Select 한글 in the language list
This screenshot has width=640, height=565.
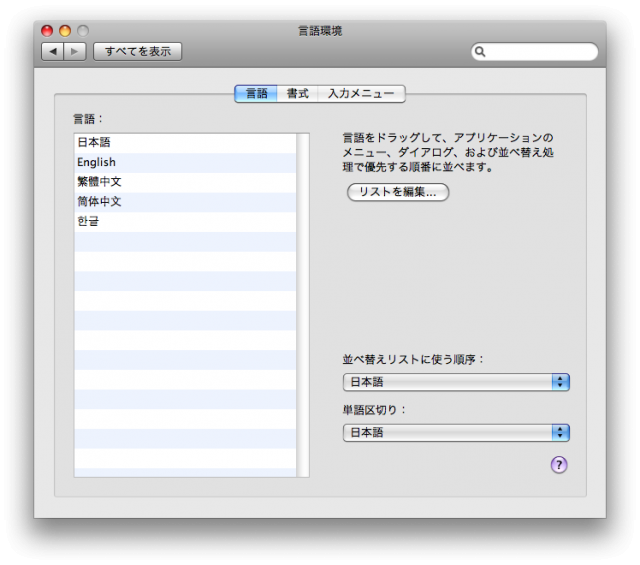185,222
